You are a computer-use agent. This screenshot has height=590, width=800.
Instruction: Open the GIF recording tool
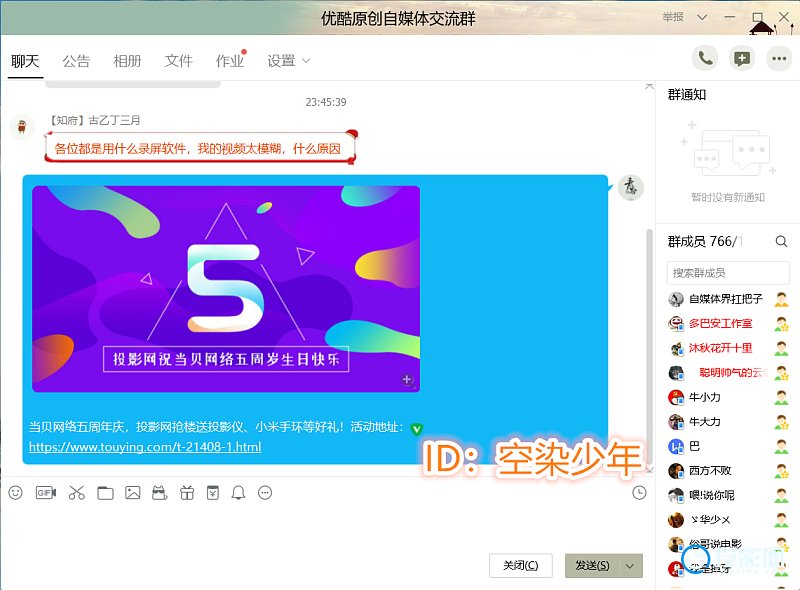(x=46, y=493)
